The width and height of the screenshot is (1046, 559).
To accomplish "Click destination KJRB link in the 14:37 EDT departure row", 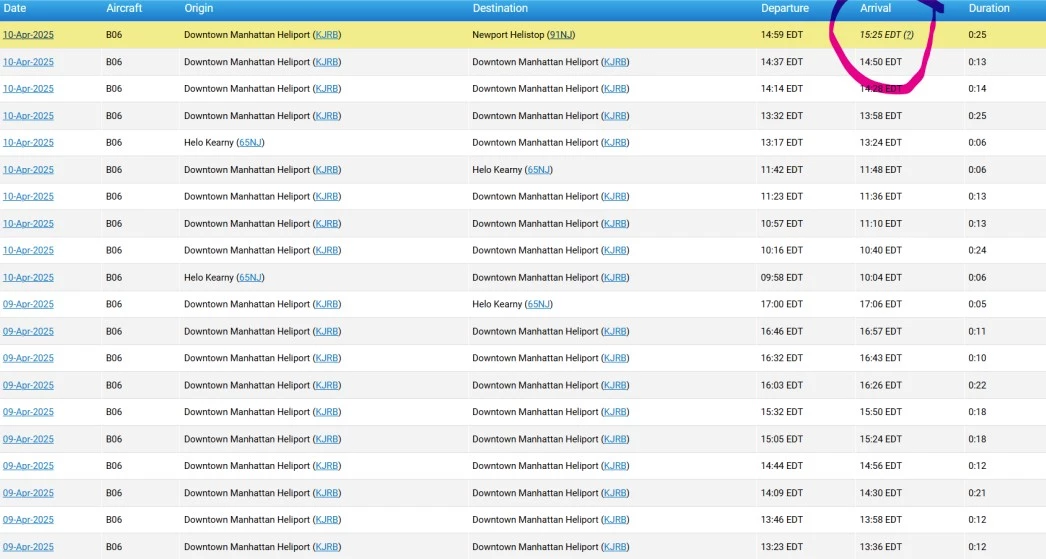I will 615,62.
